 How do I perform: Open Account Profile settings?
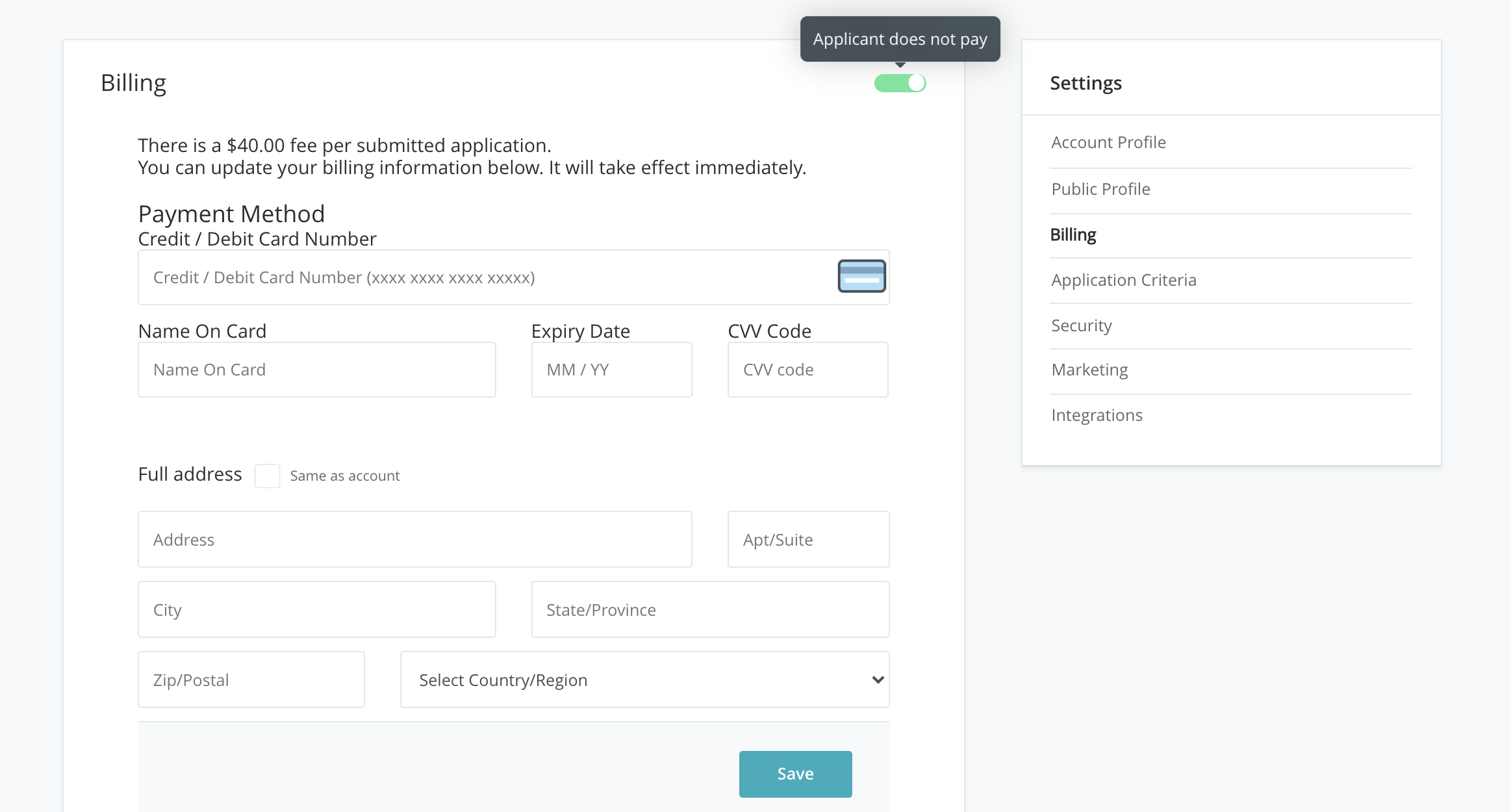[1108, 142]
